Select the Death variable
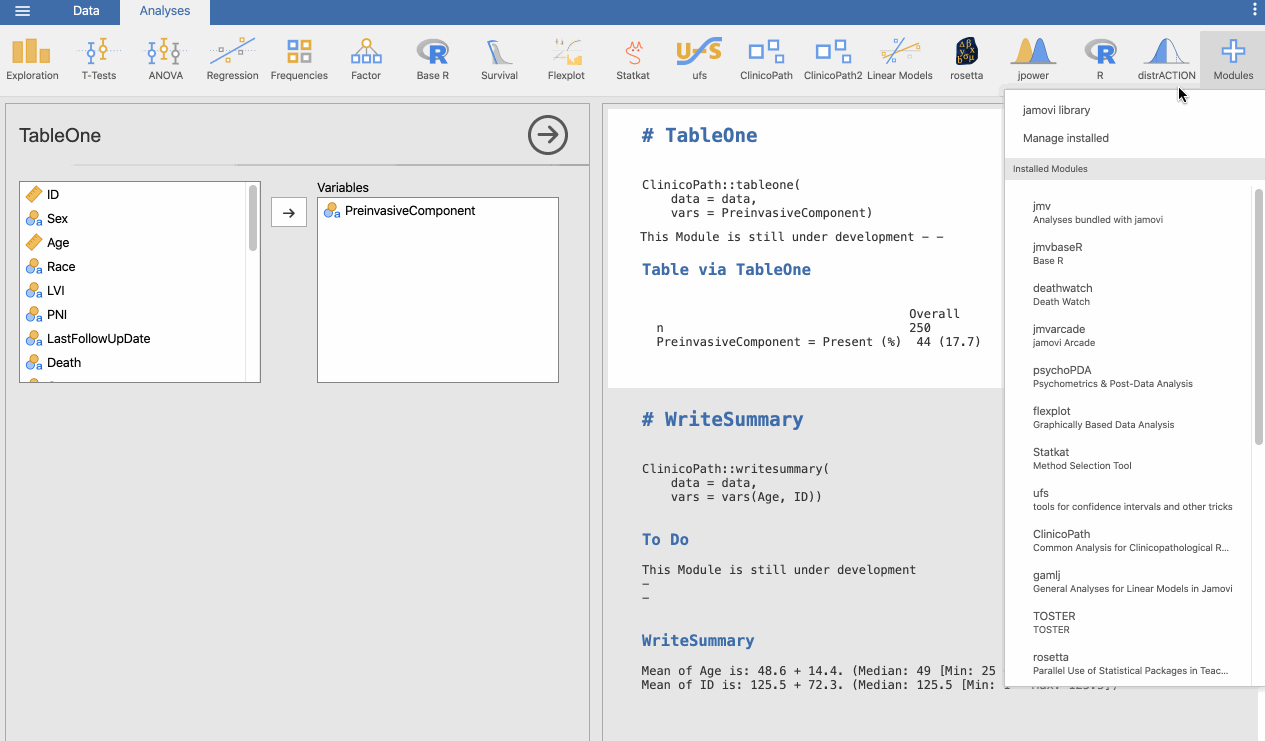 click(133, 363)
